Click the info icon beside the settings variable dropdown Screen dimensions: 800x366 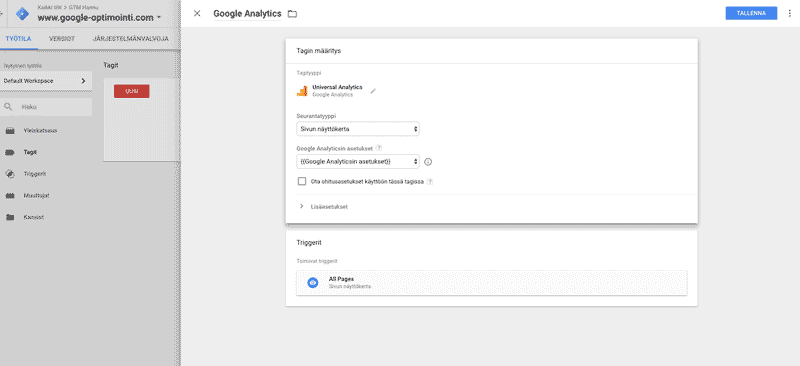coord(428,162)
